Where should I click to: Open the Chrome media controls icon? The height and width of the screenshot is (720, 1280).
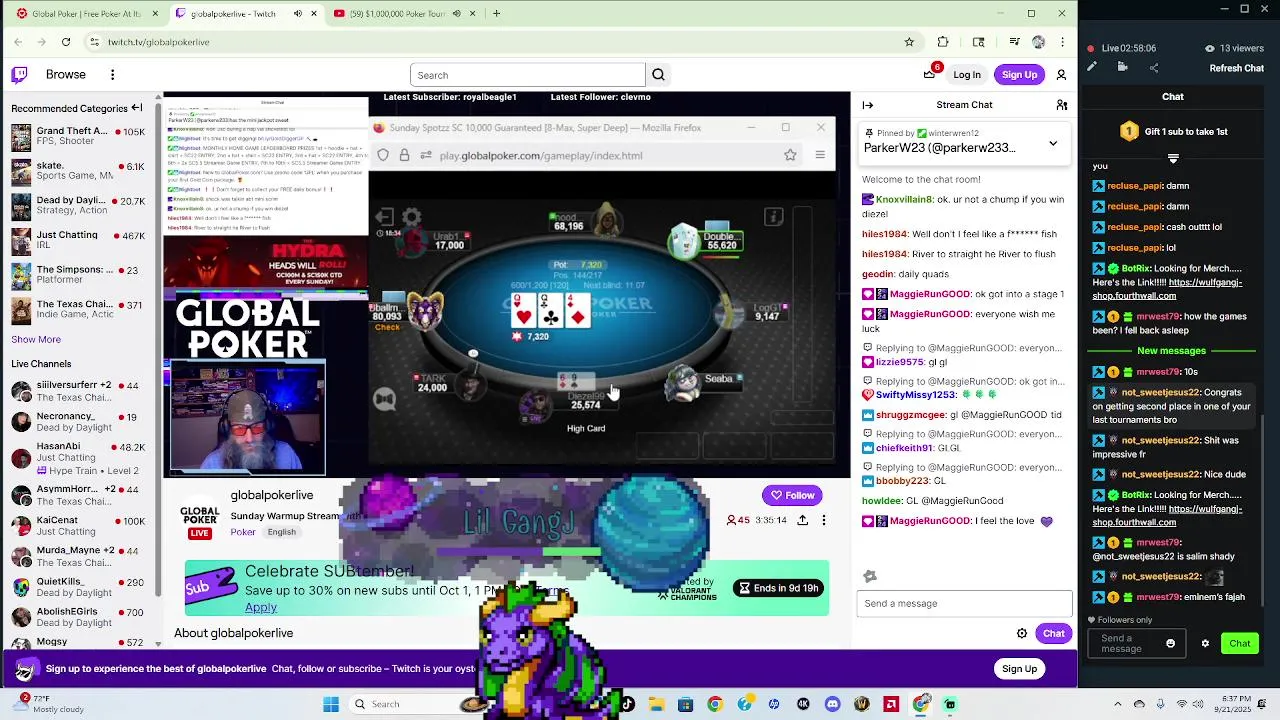pos(1015,42)
